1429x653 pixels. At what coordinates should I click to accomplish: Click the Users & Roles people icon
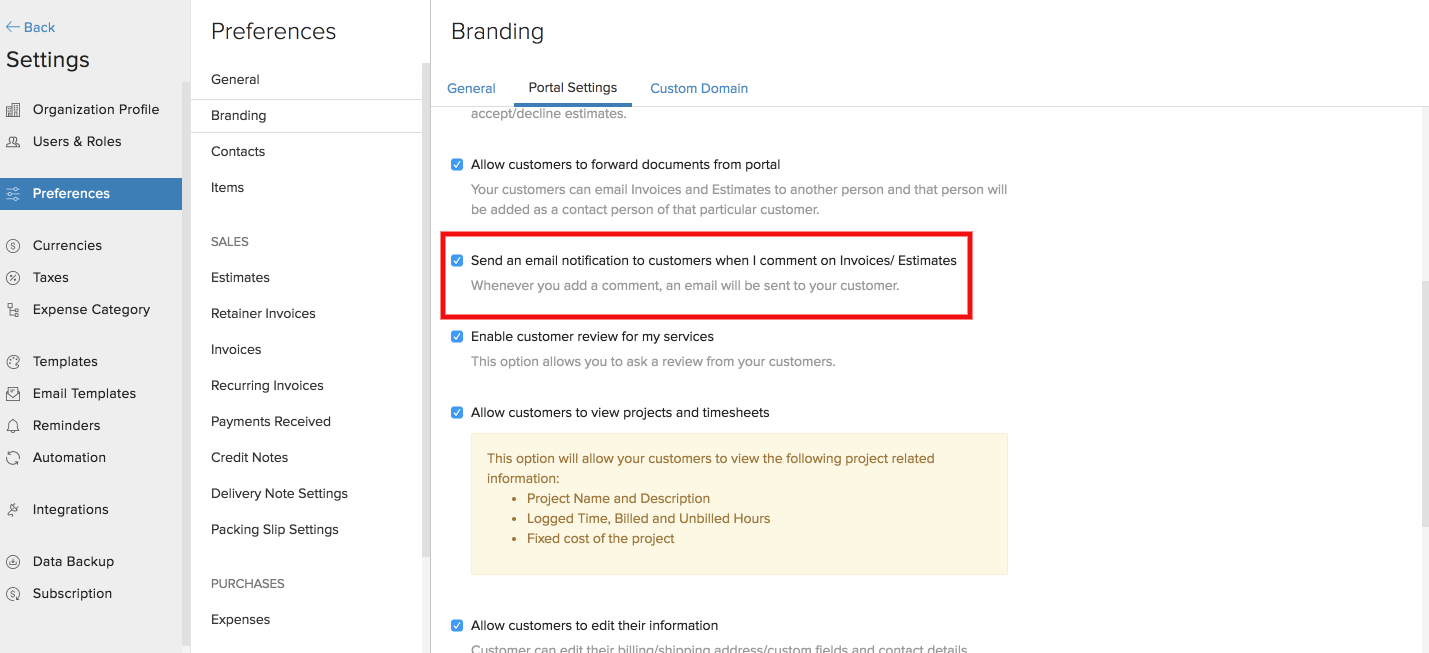click(13, 142)
